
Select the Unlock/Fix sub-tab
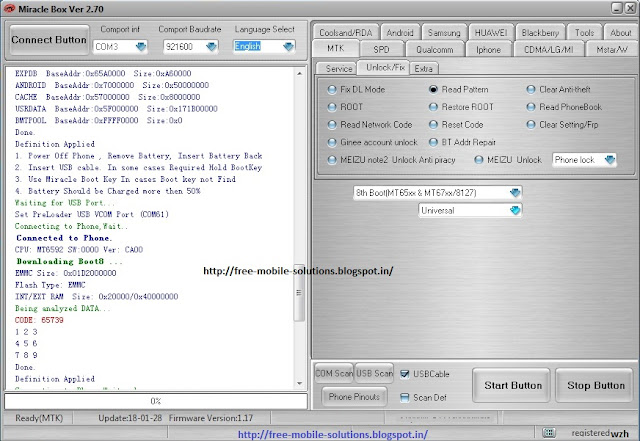click(385, 67)
